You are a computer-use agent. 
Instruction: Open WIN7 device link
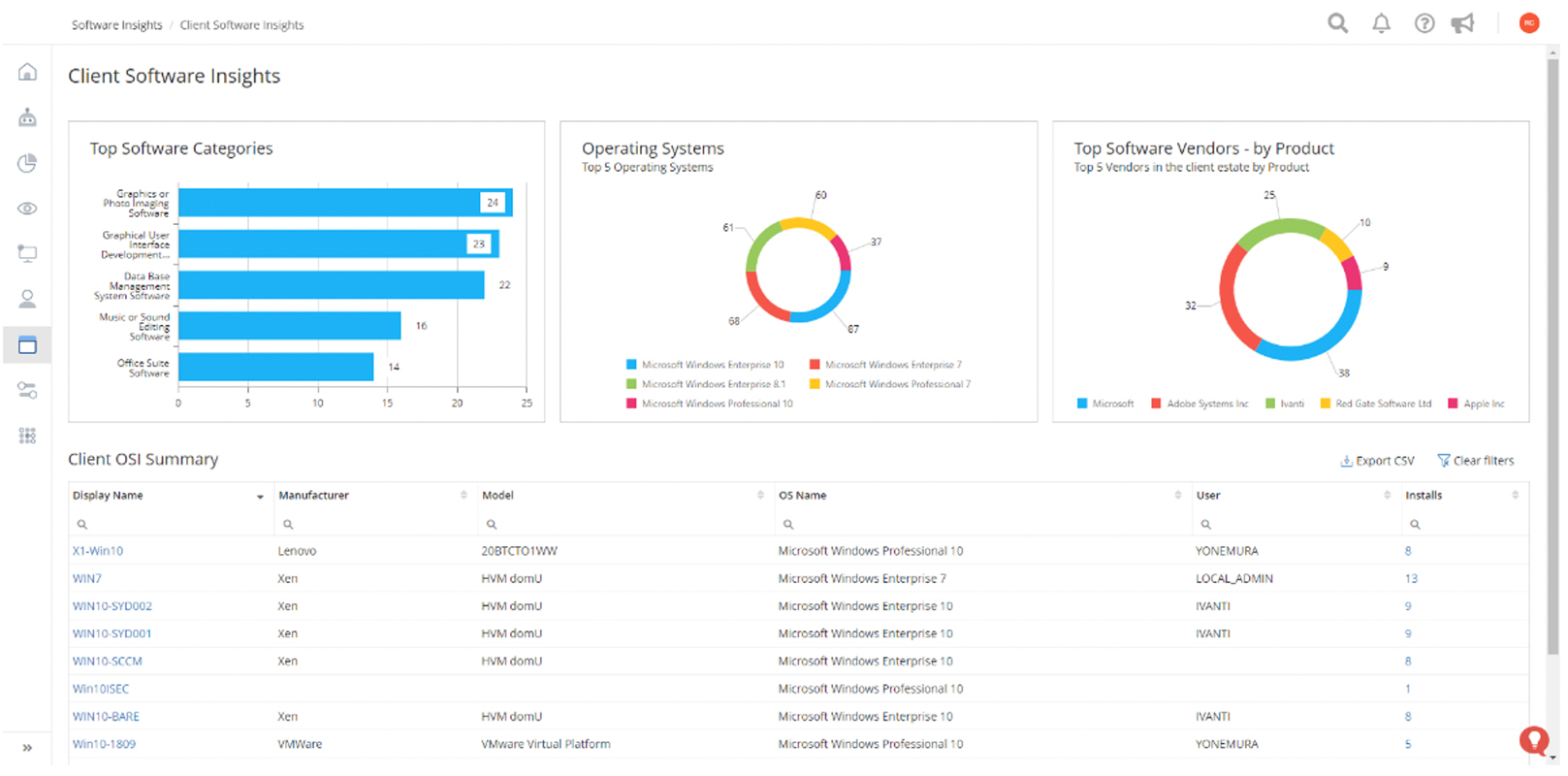[x=86, y=578]
